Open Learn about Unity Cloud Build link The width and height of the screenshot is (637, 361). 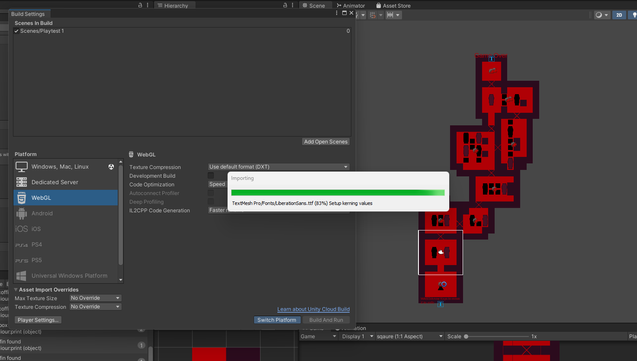click(313, 309)
